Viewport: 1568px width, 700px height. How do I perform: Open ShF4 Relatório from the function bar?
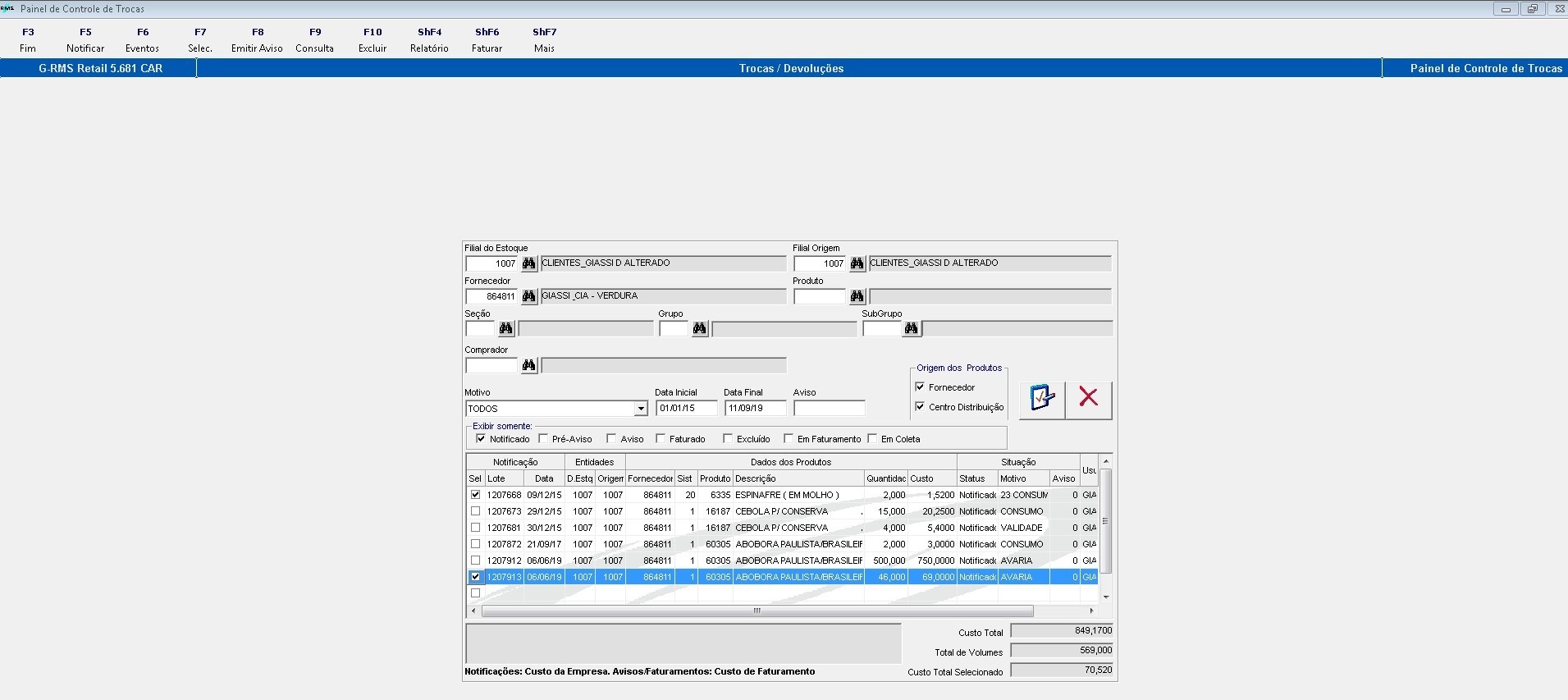tap(429, 40)
